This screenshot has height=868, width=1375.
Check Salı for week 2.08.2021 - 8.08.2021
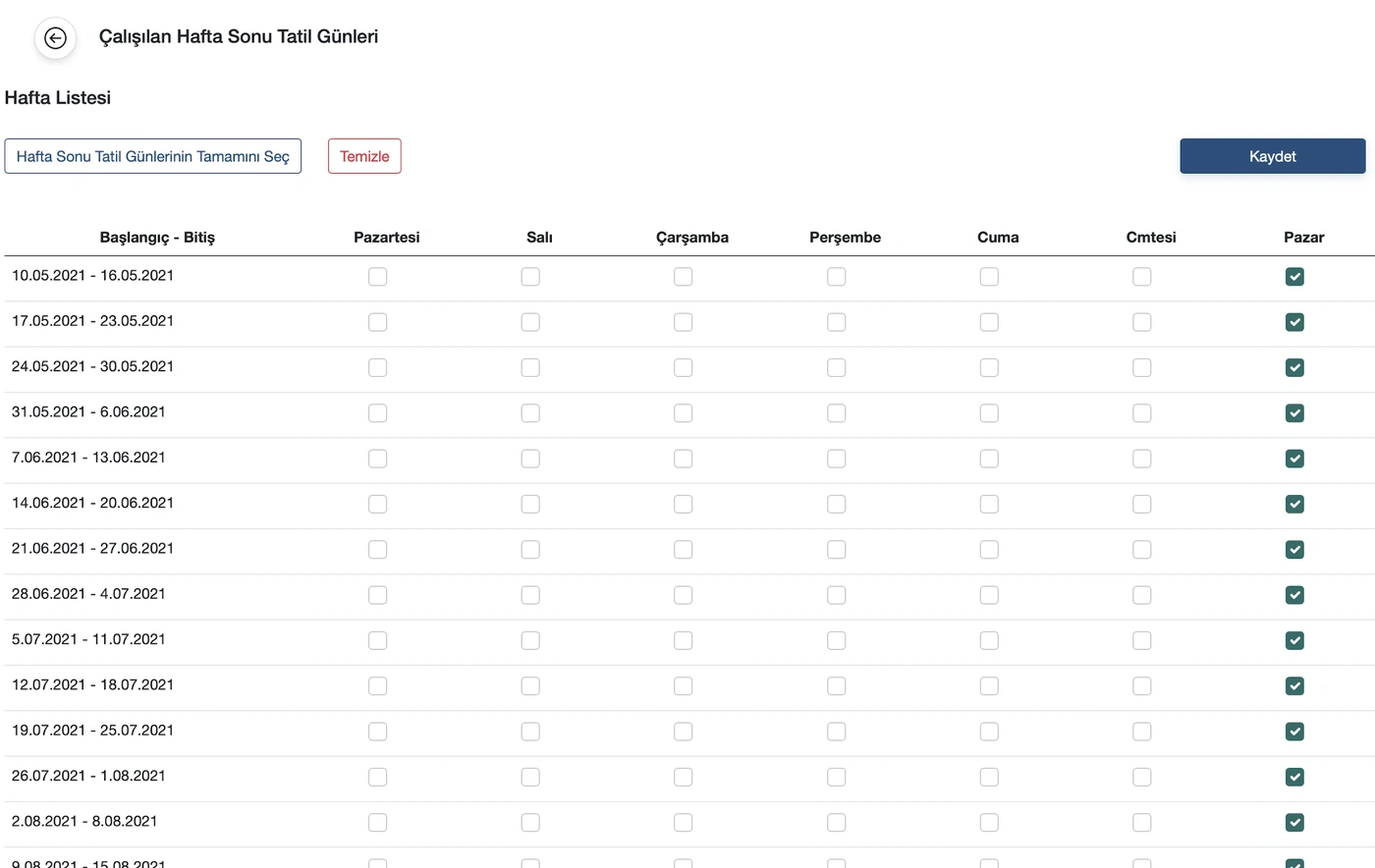click(x=530, y=822)
